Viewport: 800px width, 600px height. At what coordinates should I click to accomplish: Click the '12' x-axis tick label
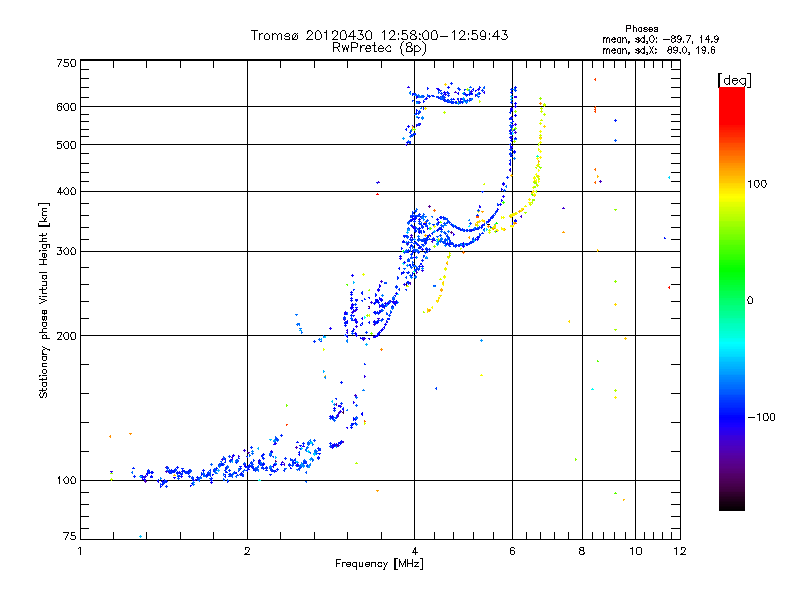[680, 551]
